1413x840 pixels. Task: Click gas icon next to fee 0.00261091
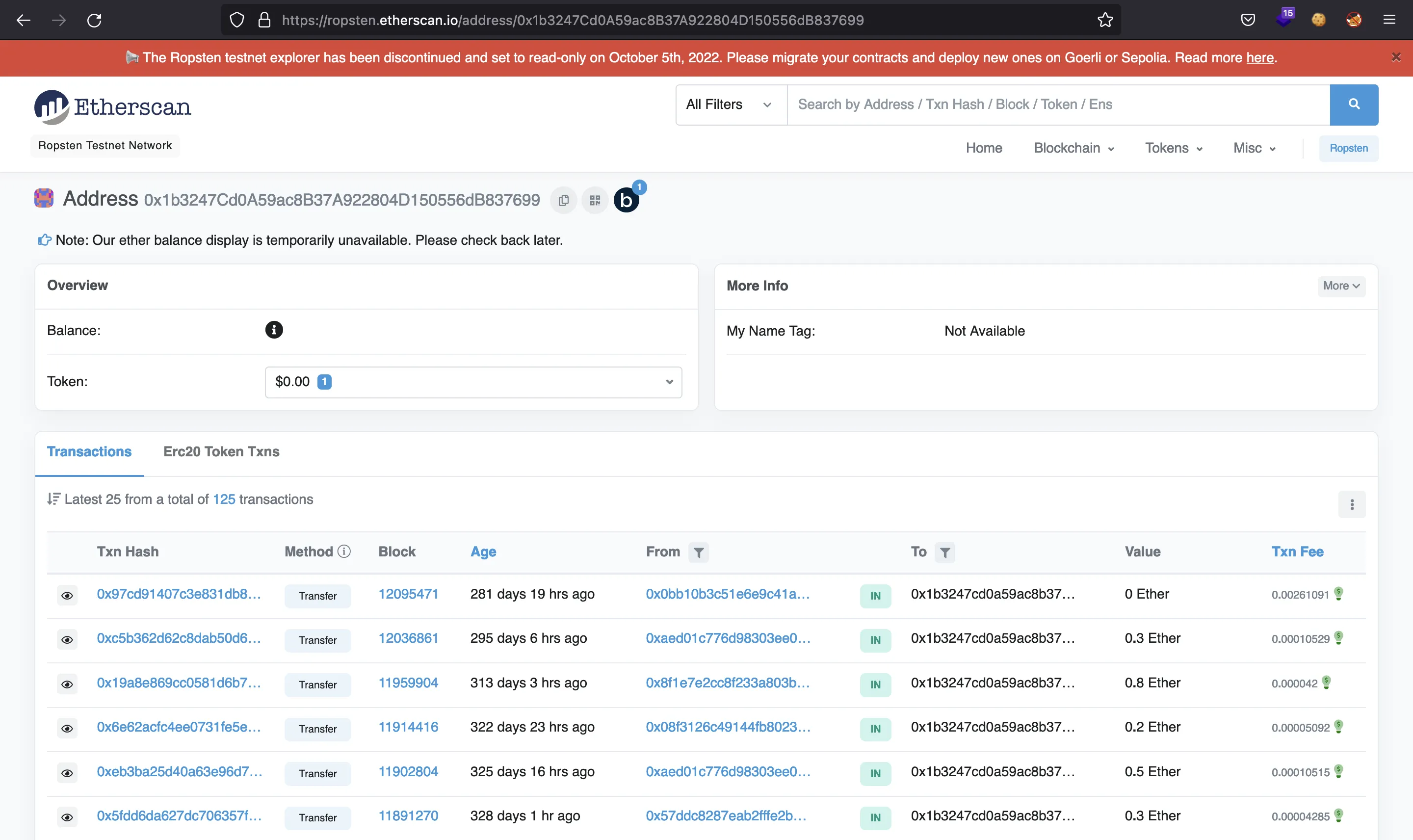pos(1338,594)
